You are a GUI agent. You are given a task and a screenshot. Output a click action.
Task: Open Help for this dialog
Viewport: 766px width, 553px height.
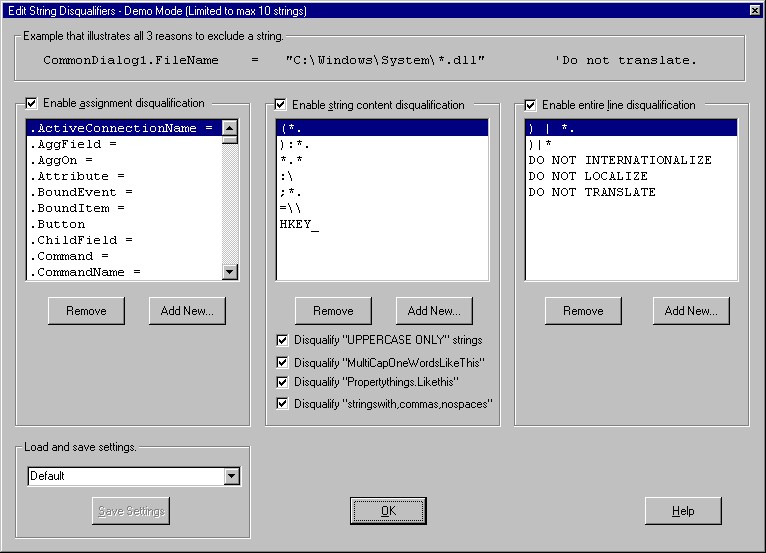coord(682,511)
